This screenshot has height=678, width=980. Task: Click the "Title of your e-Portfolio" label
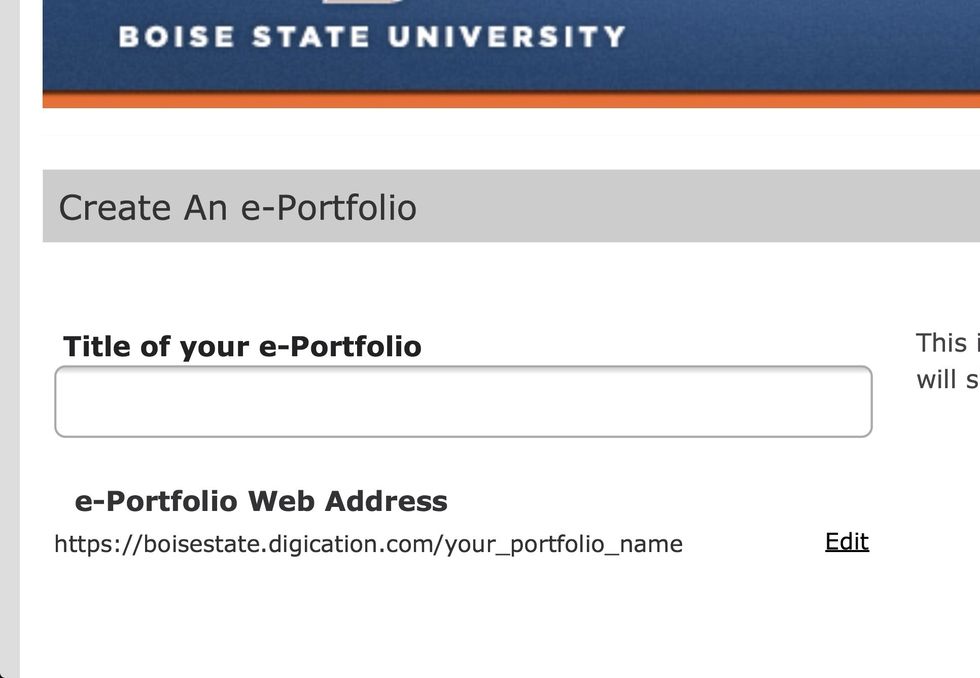(x=242, y=346)
